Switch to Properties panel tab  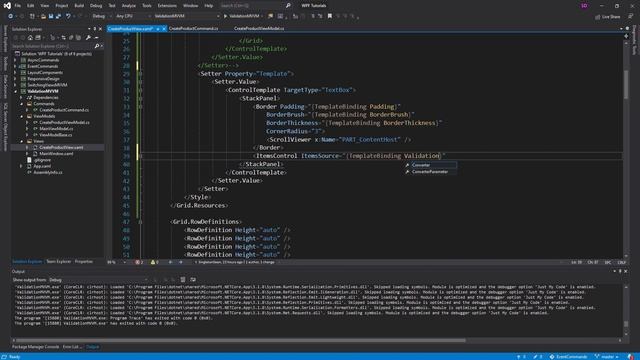point(84,262)
